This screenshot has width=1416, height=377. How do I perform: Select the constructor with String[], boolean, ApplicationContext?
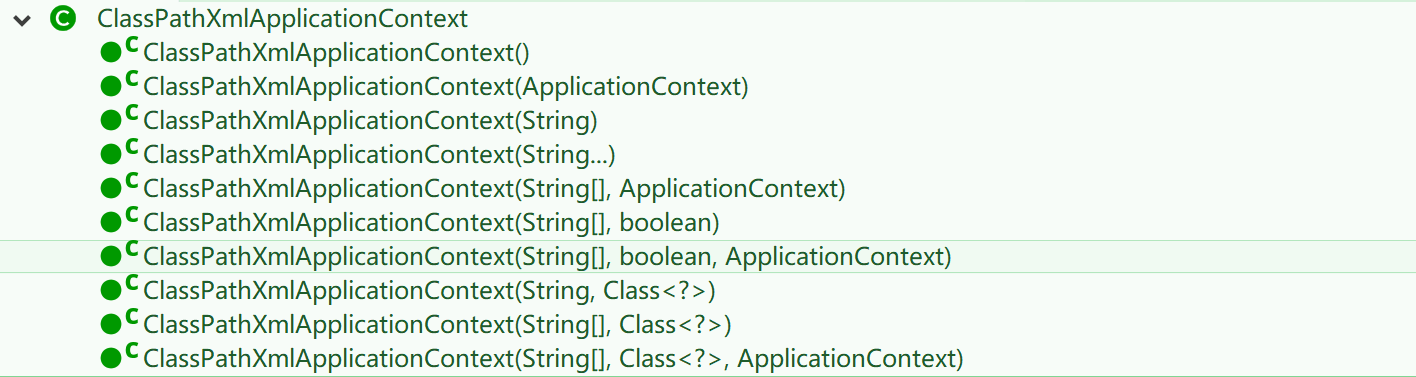(548, 257)
